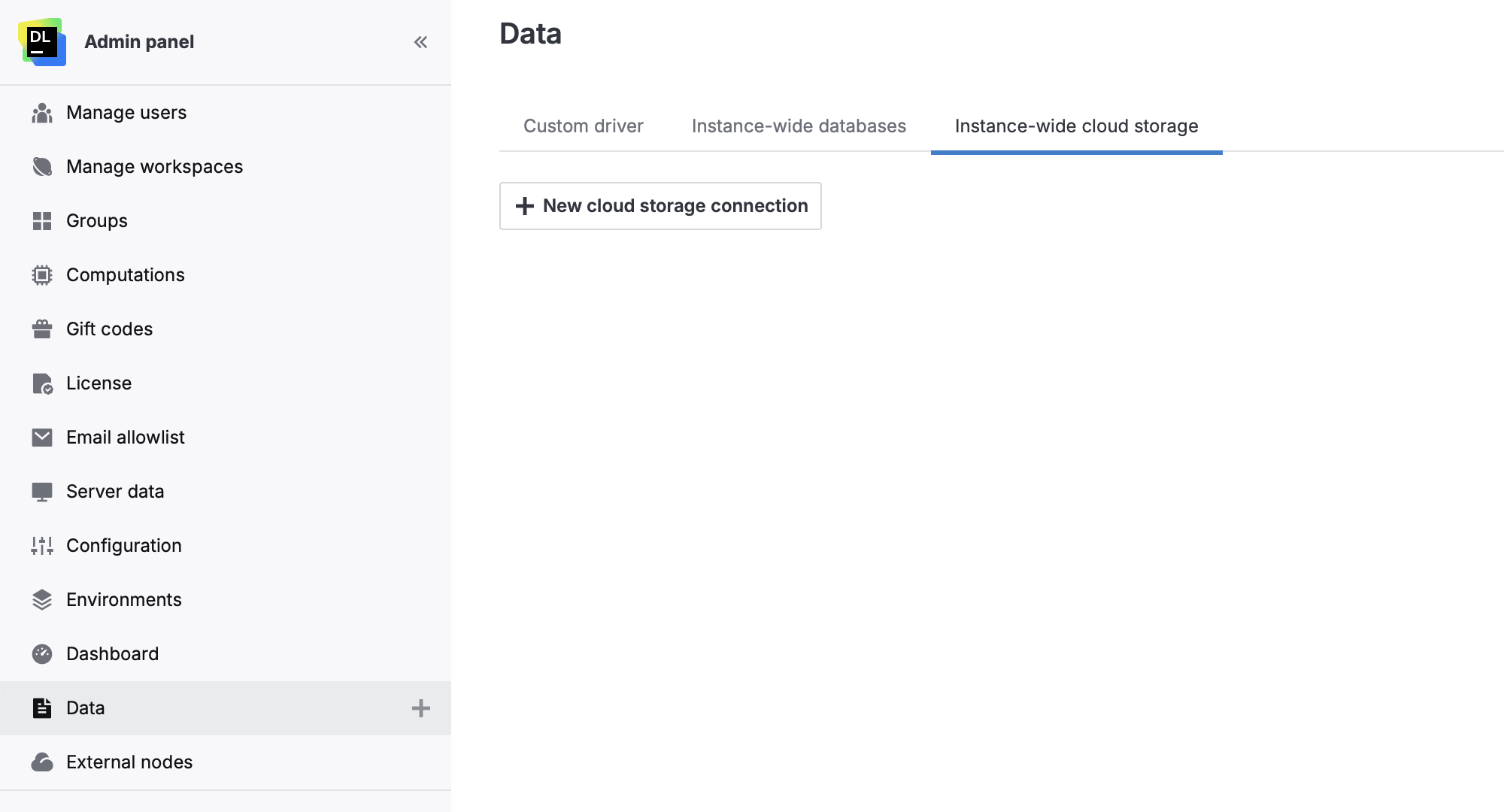Open Groups via its grid icon

pos(42,221)
